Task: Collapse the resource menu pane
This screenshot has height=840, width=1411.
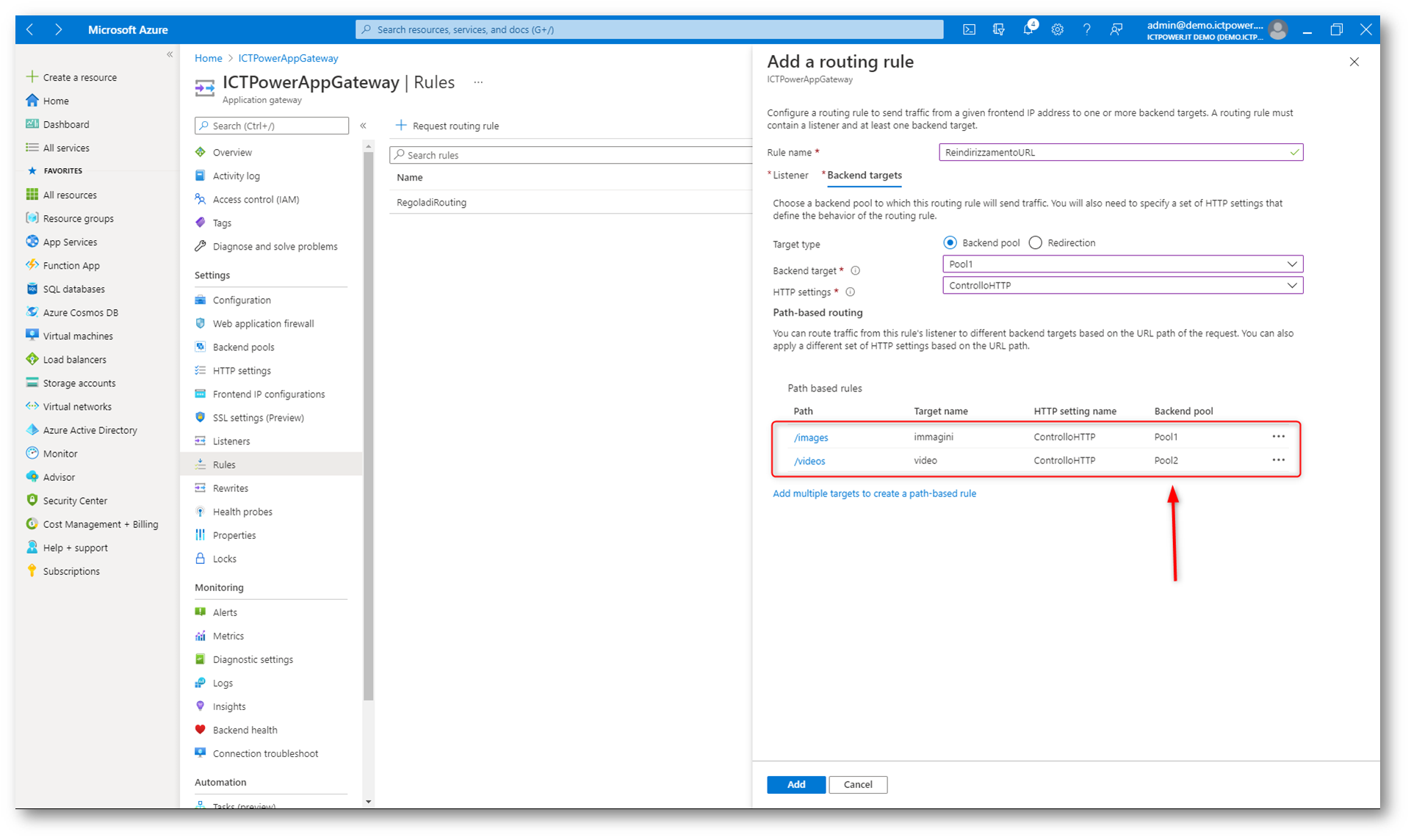Action: (x=363, y=126)
